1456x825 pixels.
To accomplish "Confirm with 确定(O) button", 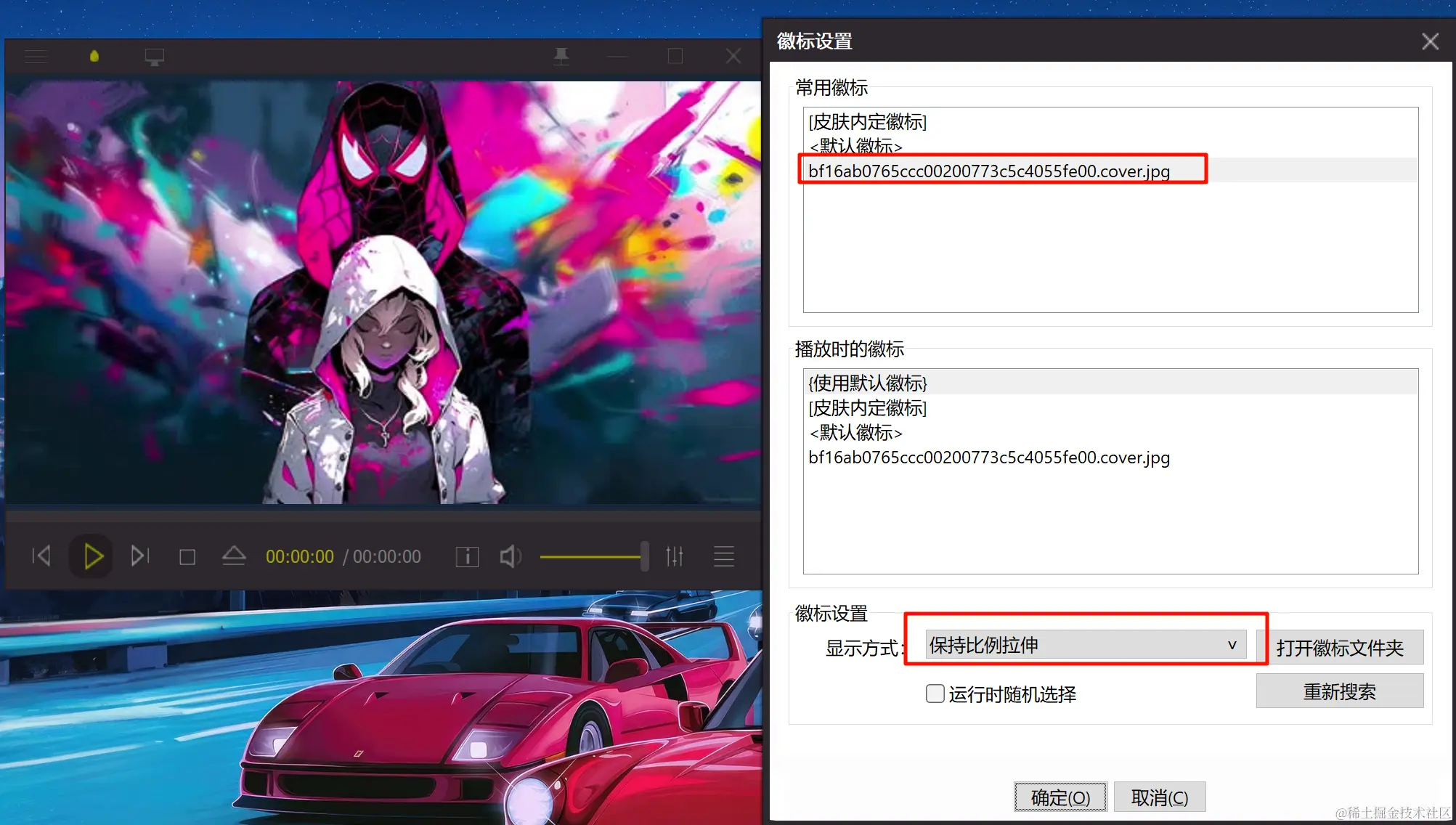I will click(1060, 797).
